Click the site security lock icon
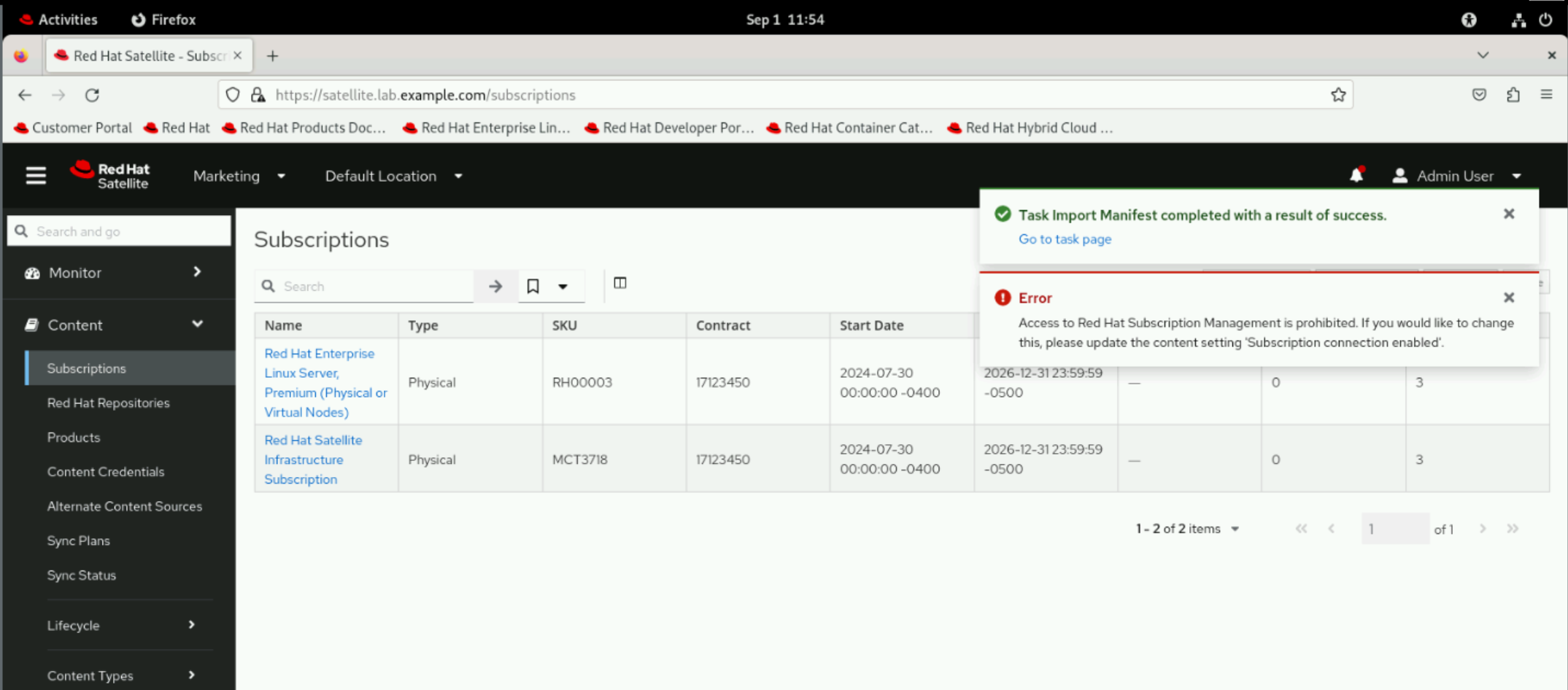 (x=258, y=95)
